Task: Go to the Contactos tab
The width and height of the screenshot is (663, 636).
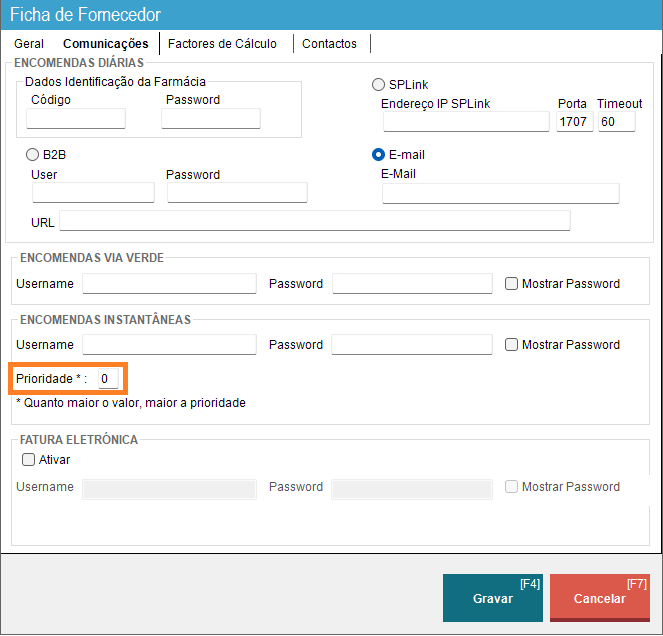Action: click(329, 44)
